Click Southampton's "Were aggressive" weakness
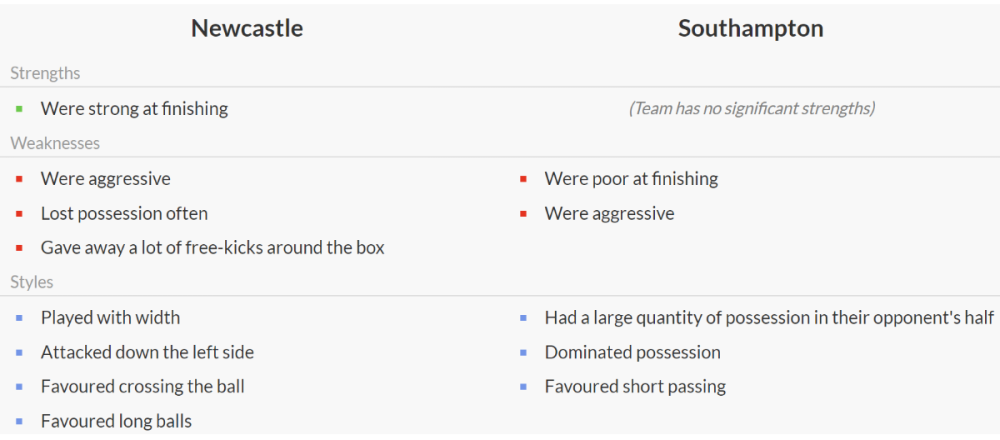 click(609, 214)
